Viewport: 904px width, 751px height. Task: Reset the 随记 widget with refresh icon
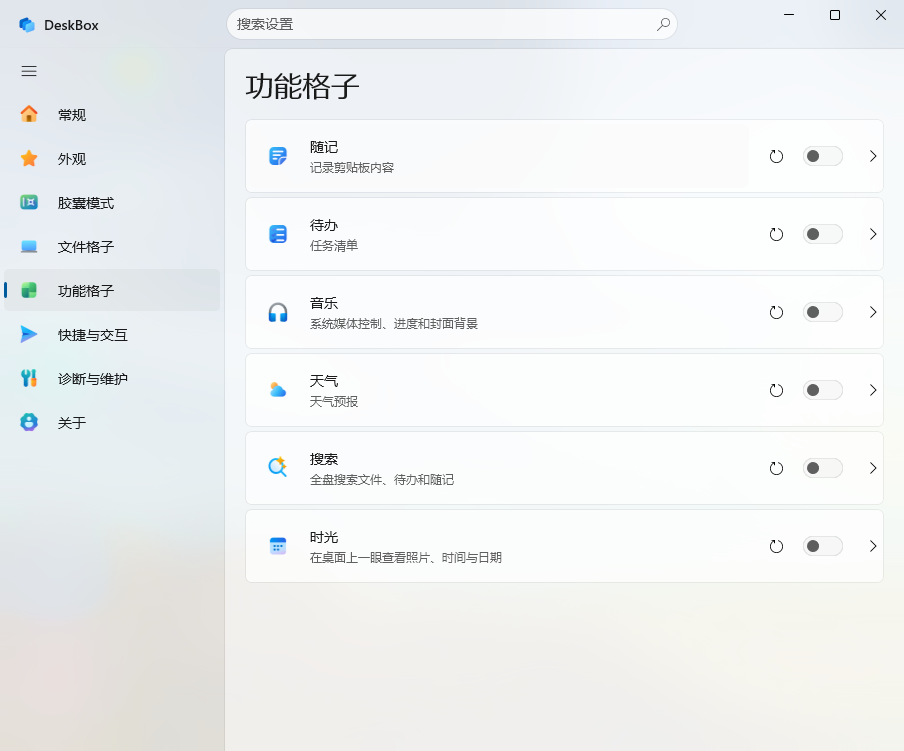click(x=777, y=156)
